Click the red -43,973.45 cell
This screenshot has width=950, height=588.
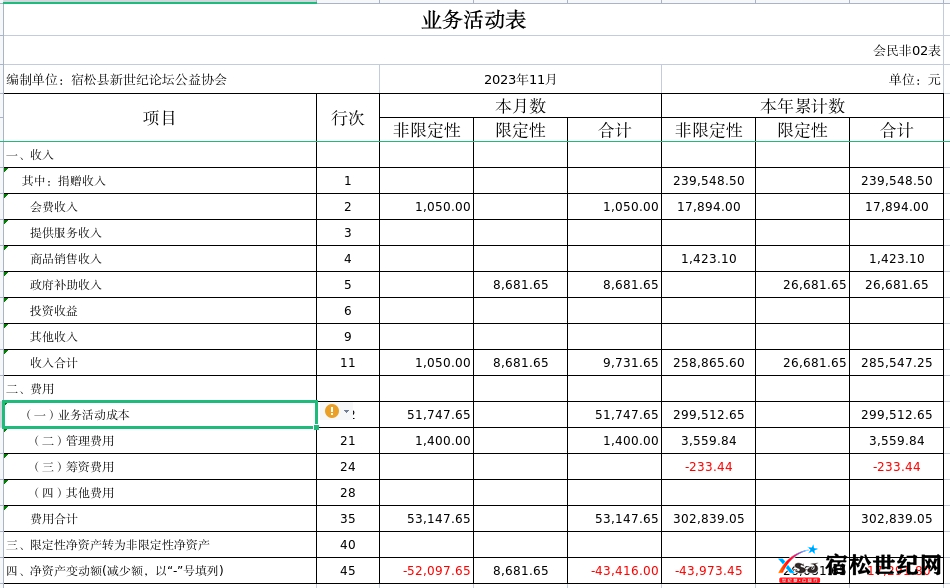click(x=708, y=571)
